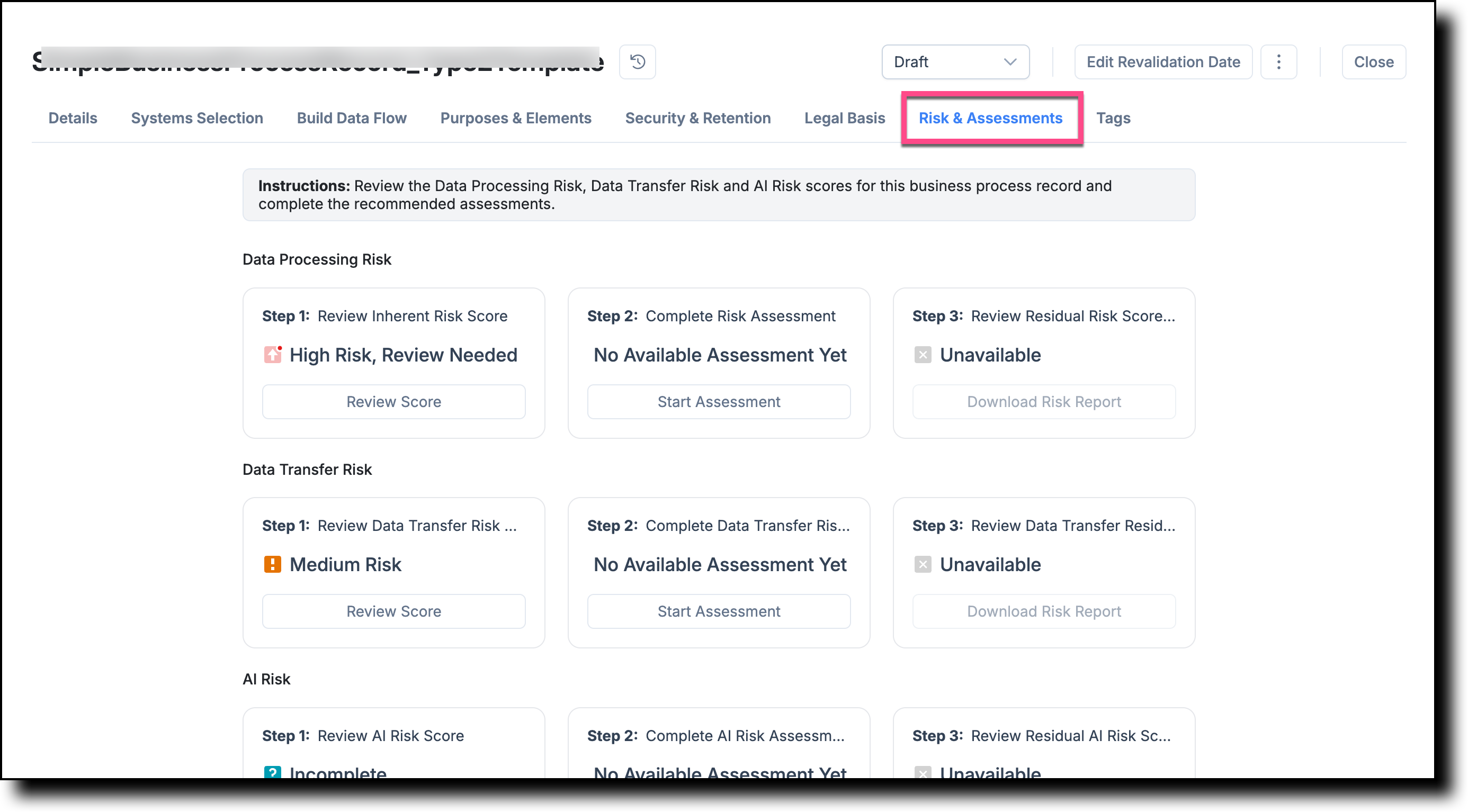The width and height of the screenshot is (1468, 812).
Task: Click the 'AI Risk' section heading
Action: (x=266, y=679)
